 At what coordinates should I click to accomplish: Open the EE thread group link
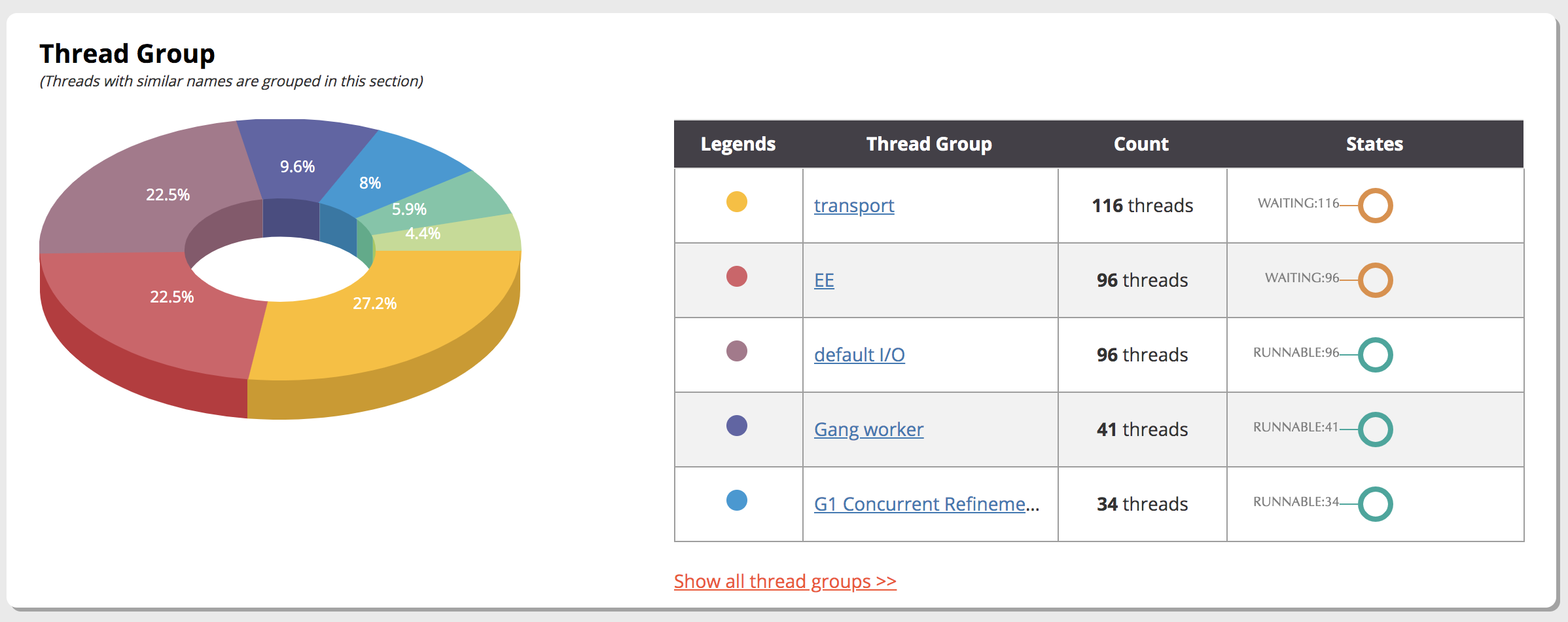[x=824, y=280]
